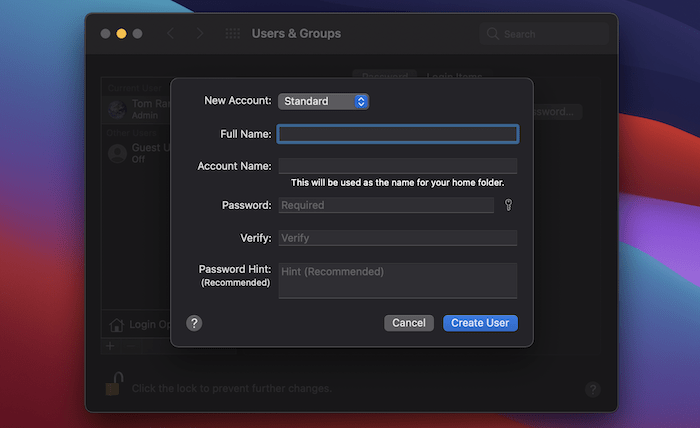Click the Verify password field
Screen dimensions: 700x428
pos(398,238)
